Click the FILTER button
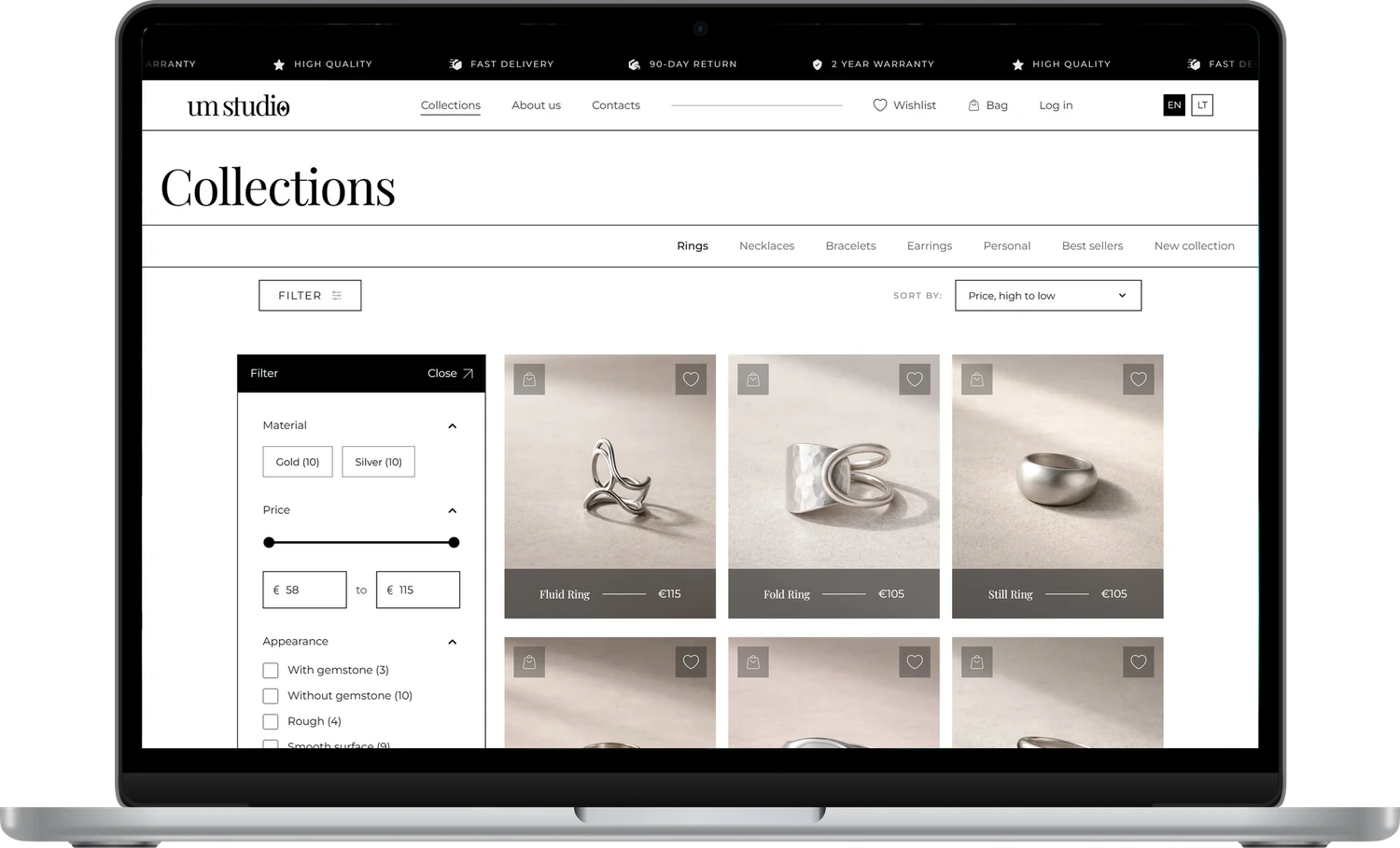The height and width of the screenshot is (848, 1400). pyautogui.click(x=310, y=296)
